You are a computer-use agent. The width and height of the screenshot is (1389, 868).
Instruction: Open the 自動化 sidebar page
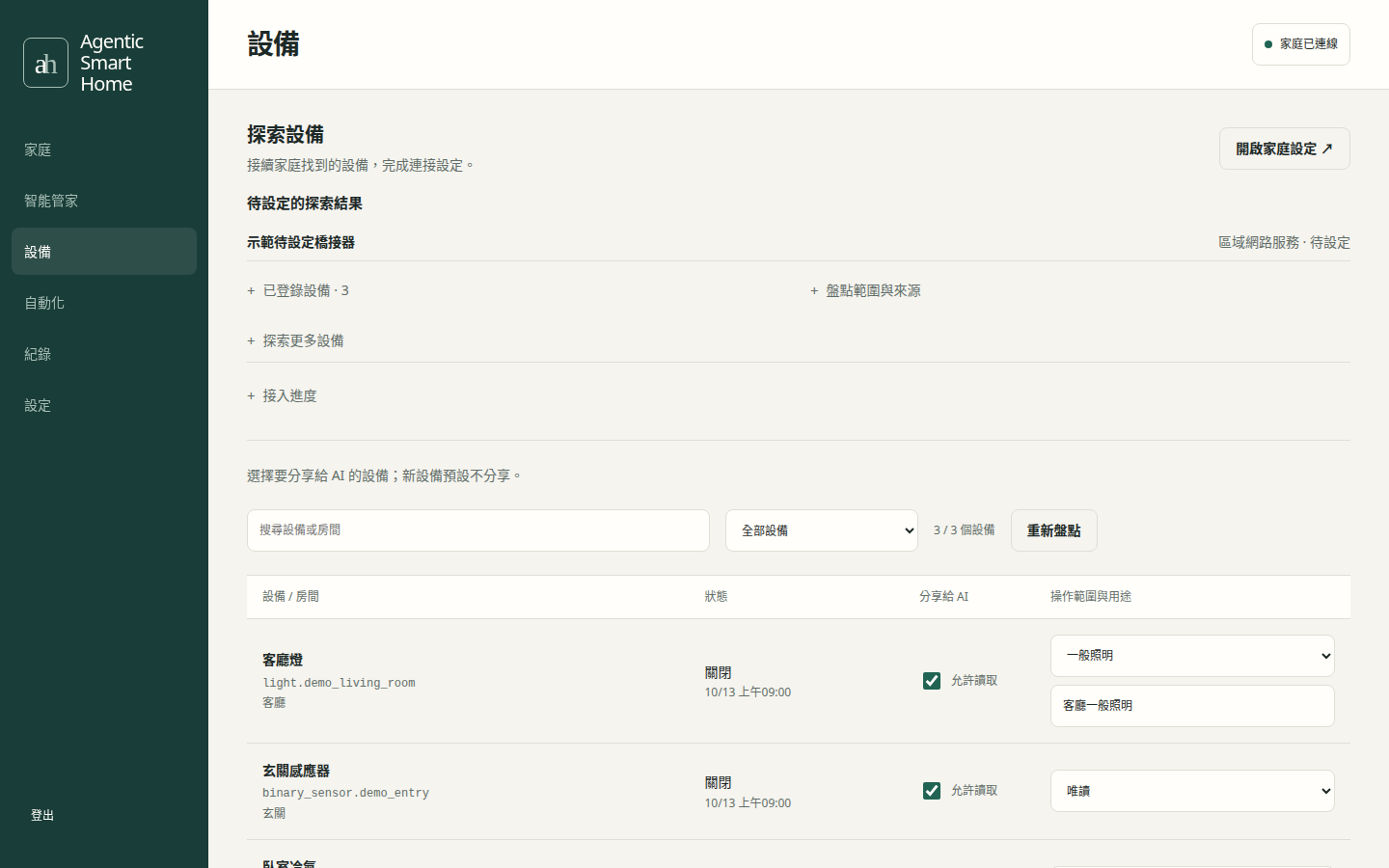[104, 303]
